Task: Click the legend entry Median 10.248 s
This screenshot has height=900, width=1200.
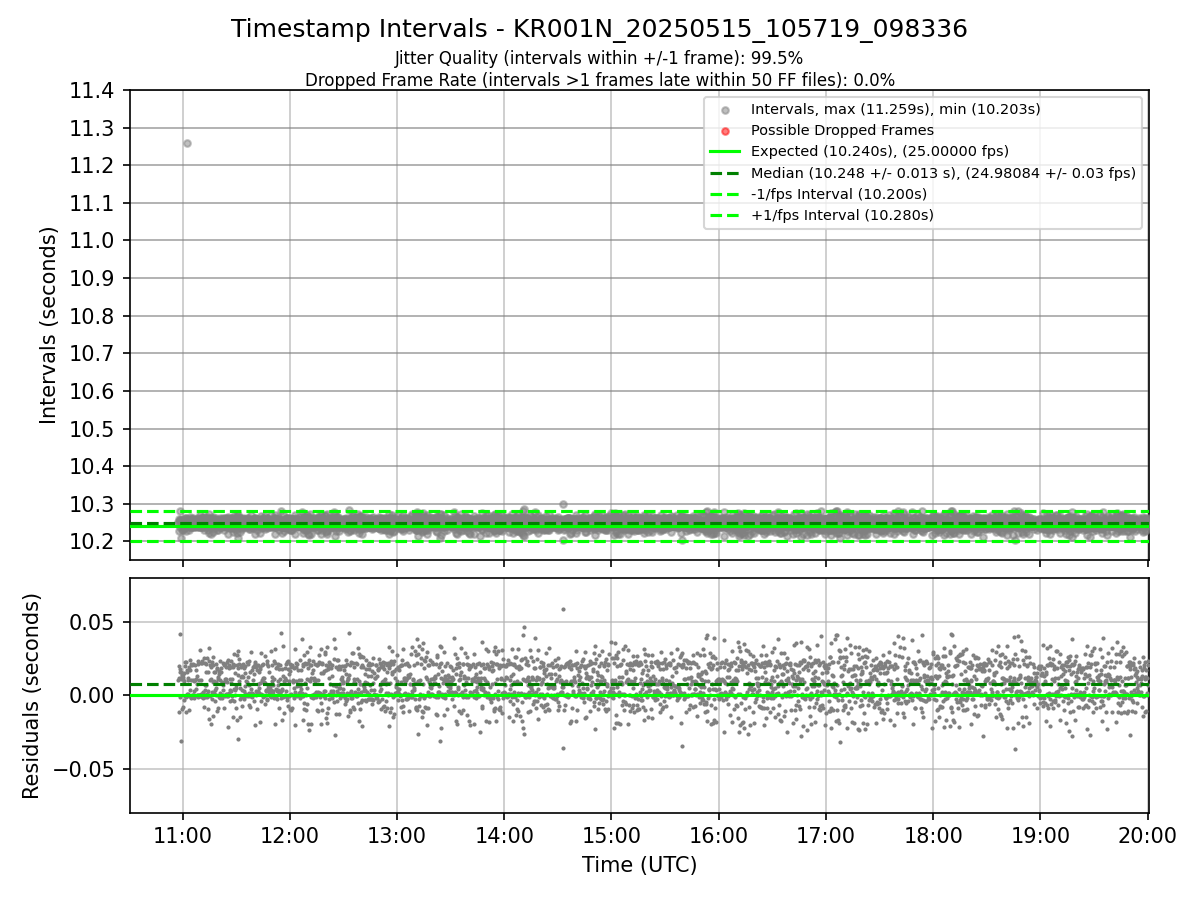Action: click(x=943, y=173)
